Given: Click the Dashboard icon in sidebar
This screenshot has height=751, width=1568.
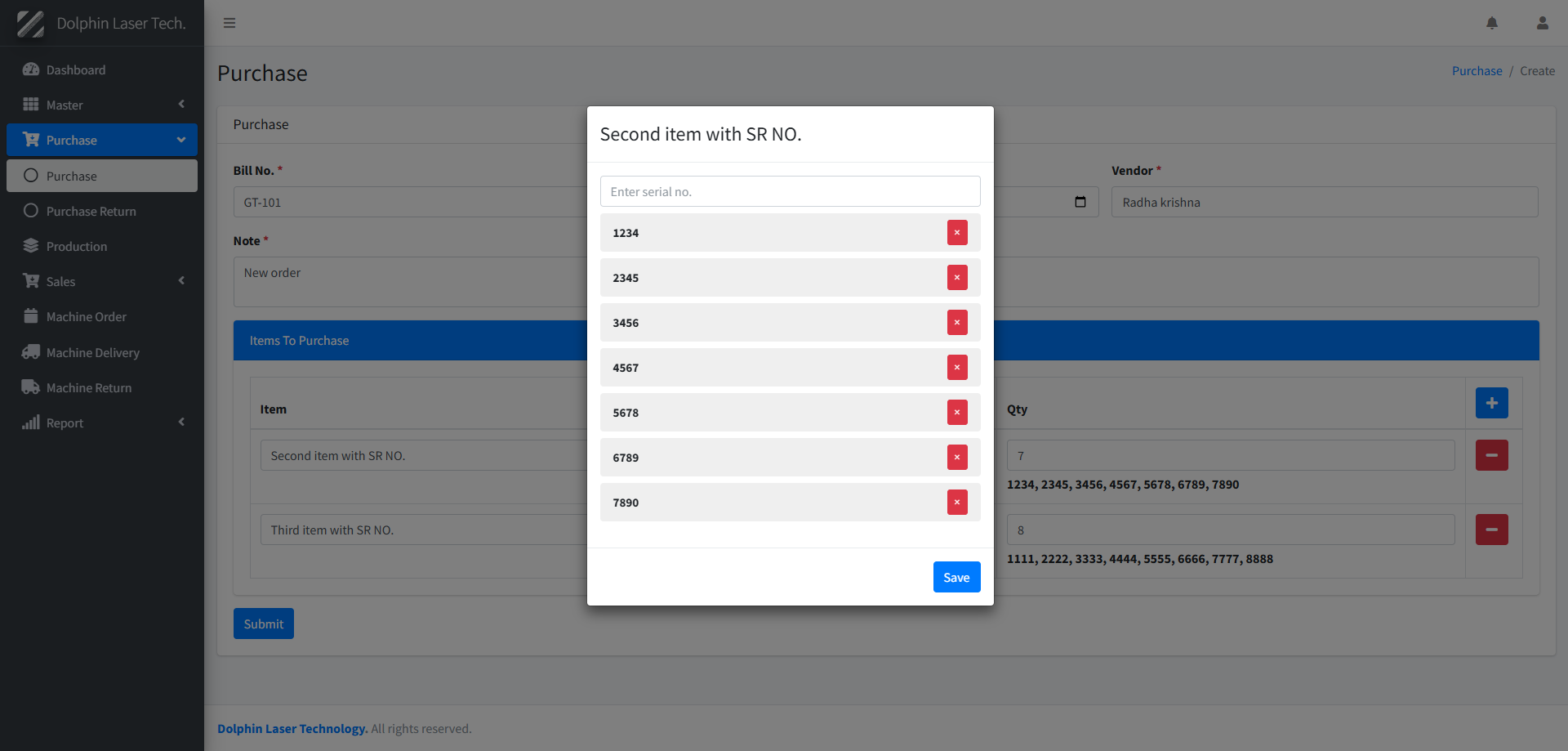Looking at the screenshot, I should (x=31, y=69).
